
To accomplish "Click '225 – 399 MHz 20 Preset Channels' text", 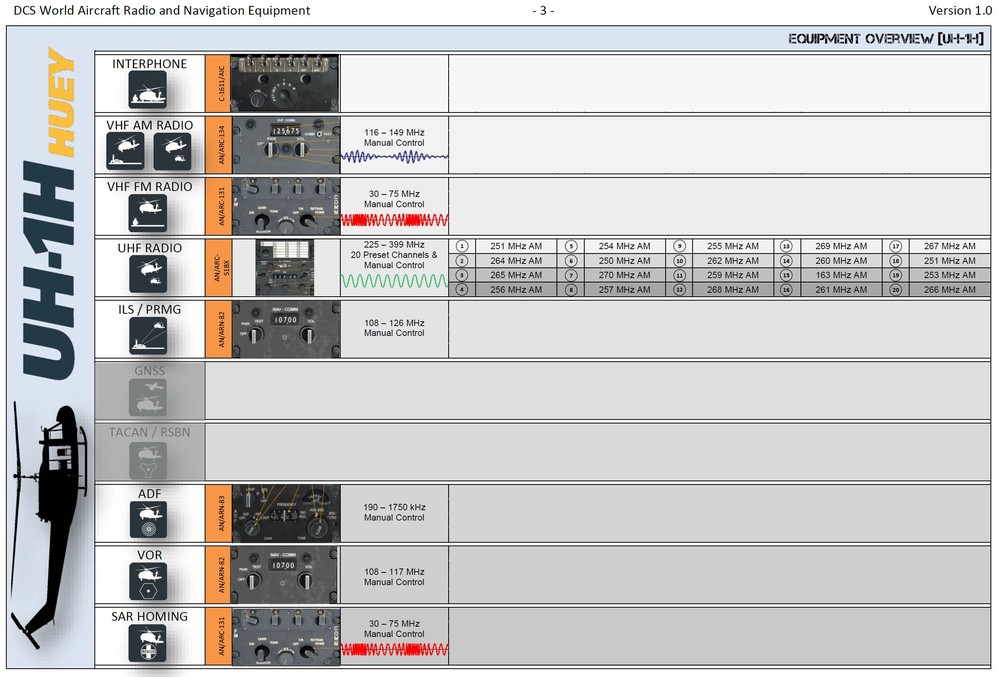I will [394, 249].
